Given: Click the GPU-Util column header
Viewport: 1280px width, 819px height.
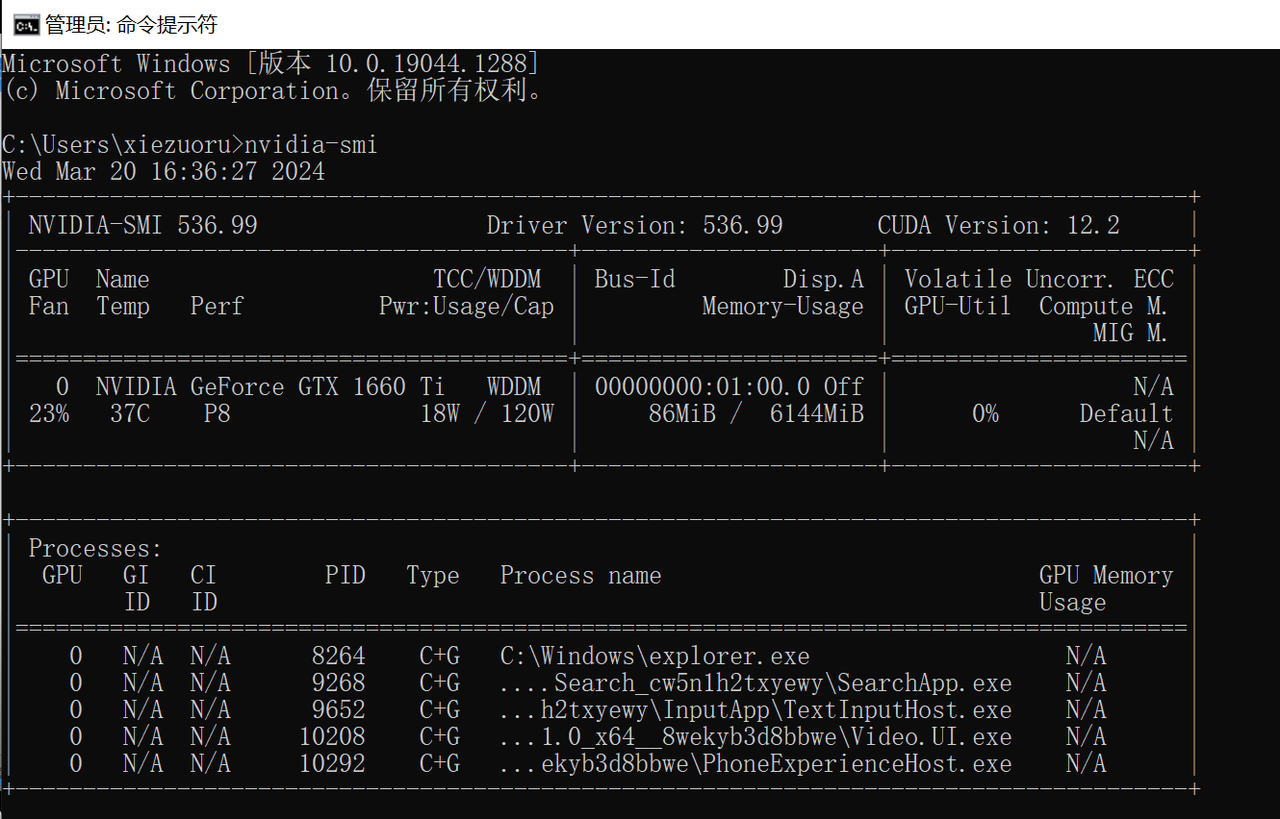Looking at the screenshot, I should coord(958,306).
